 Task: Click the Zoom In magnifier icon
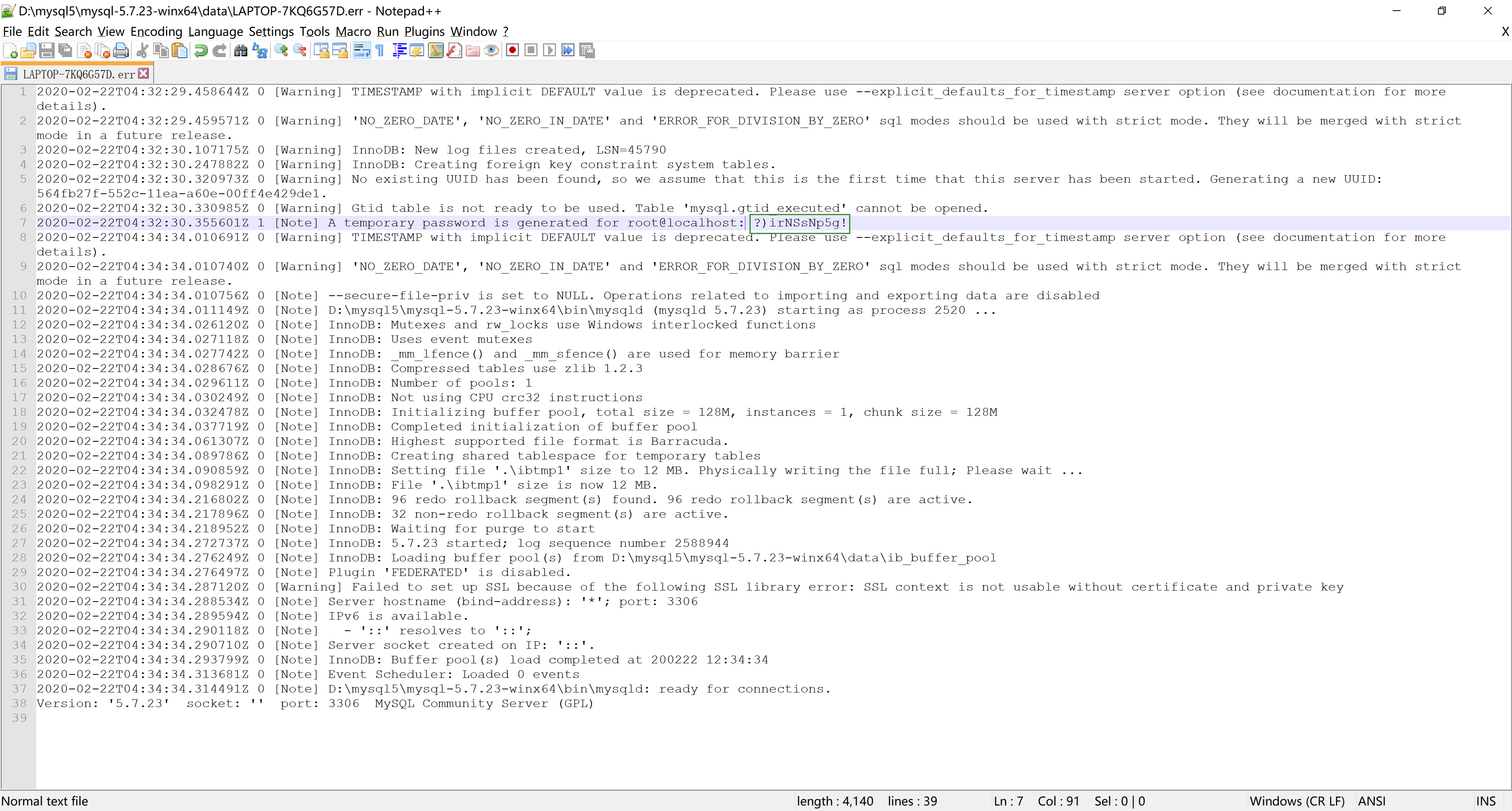(x=281, y=51)
